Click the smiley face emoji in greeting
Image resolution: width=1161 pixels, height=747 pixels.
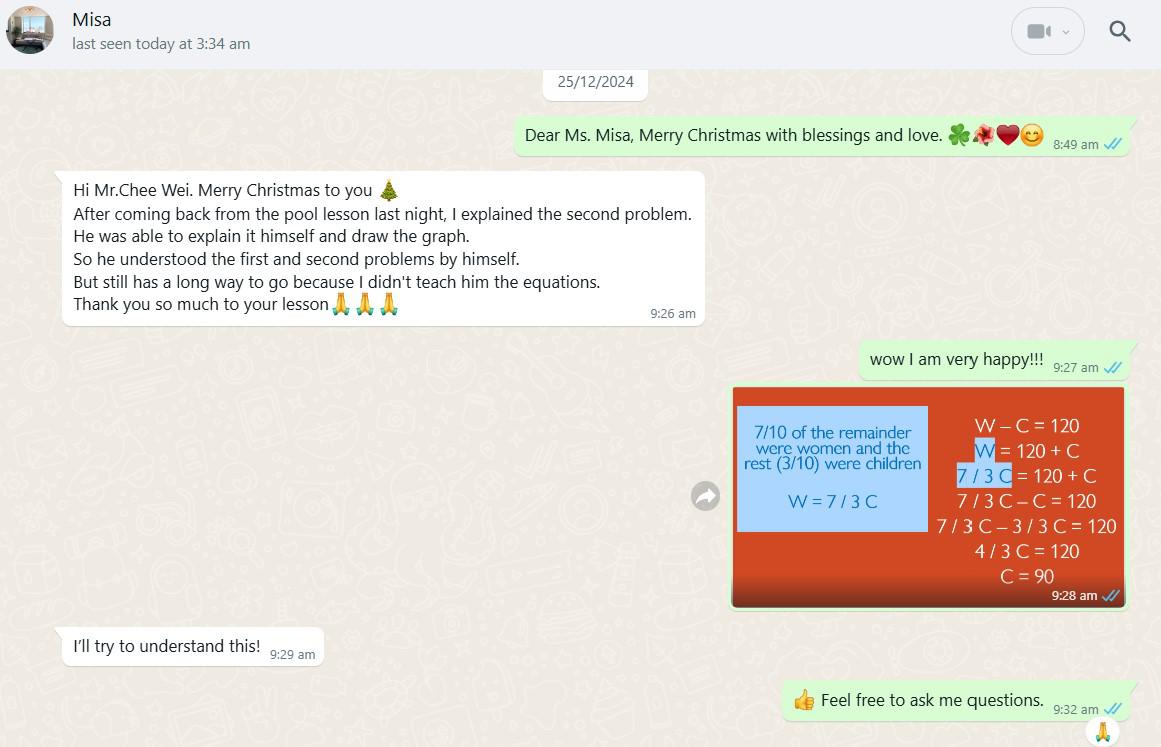click(1032, 136)
